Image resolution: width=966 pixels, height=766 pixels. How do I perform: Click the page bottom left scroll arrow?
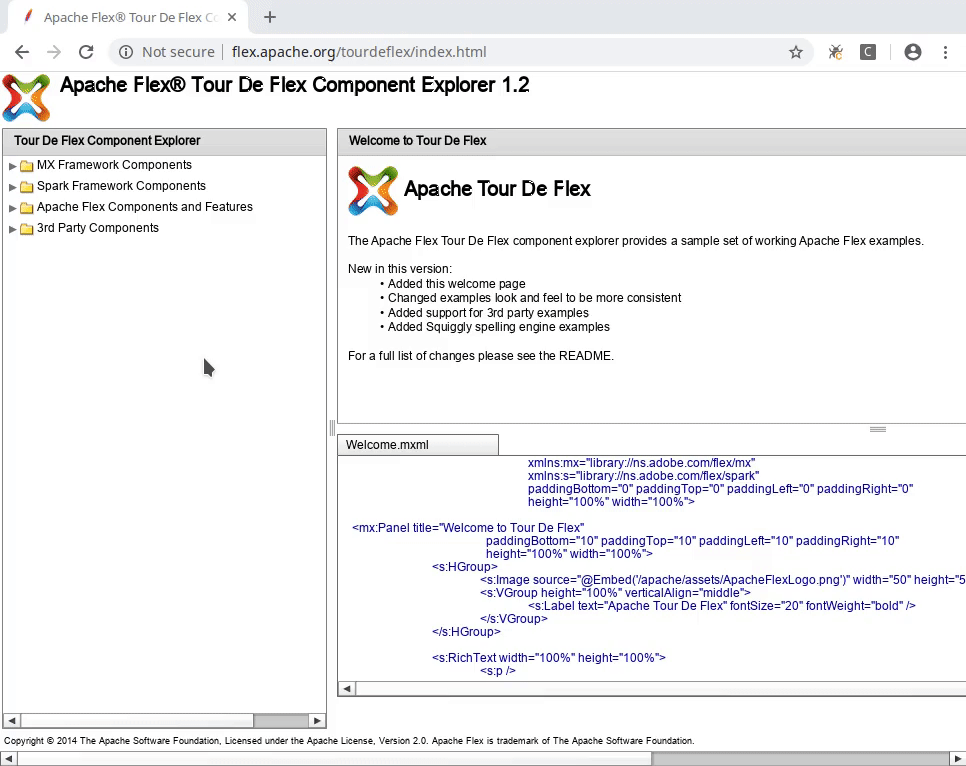click(x=8, y=759)
